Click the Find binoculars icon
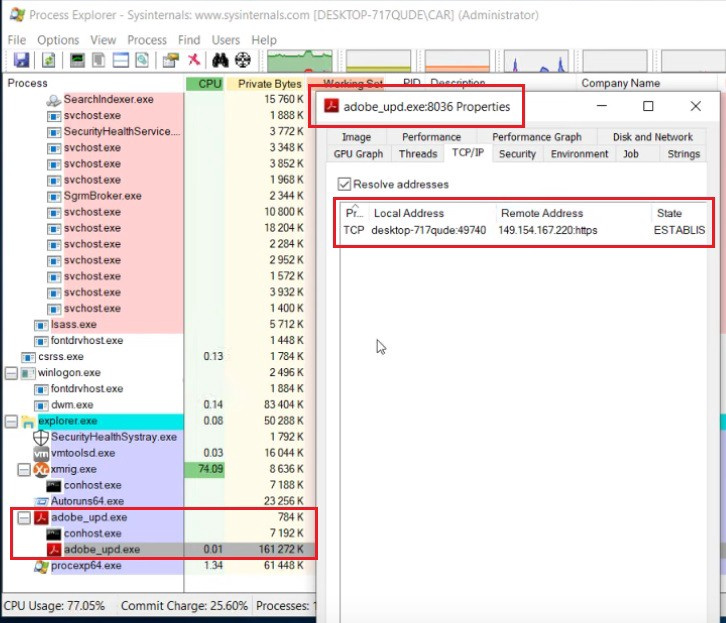Screen dimensions: 726x623 [219, 61]
